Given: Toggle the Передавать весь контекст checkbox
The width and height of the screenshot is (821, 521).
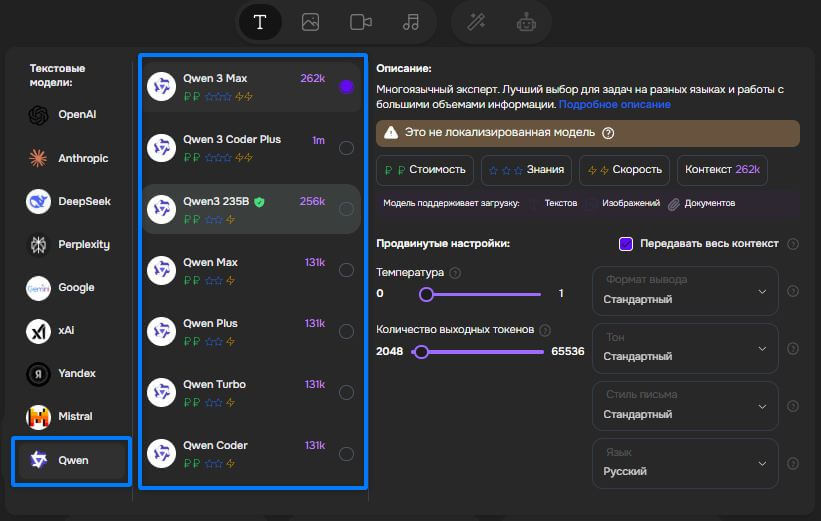Looking at the screenshot, I should pyautogui.click(x=626, y=243).
